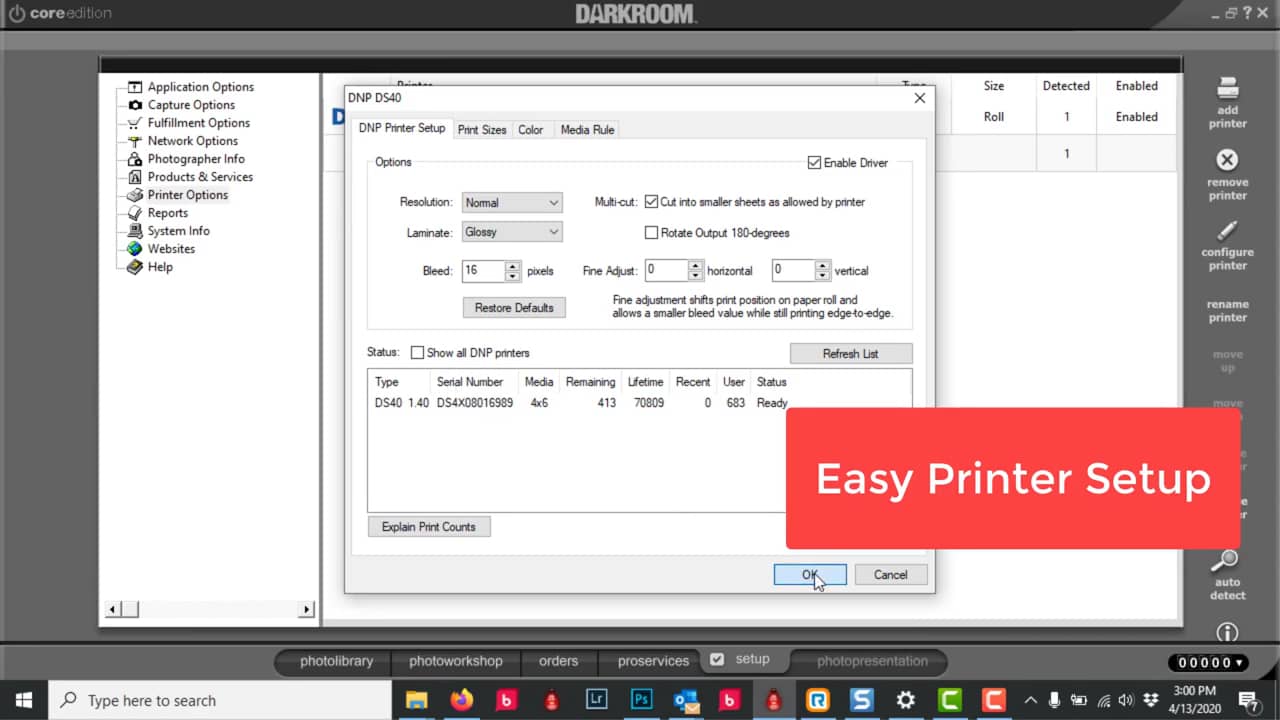Image resolution: width=1280 pixels, height=720 pixels.
Task: Open Photoshop from the taskbar
Action: (x=641, y=700)
